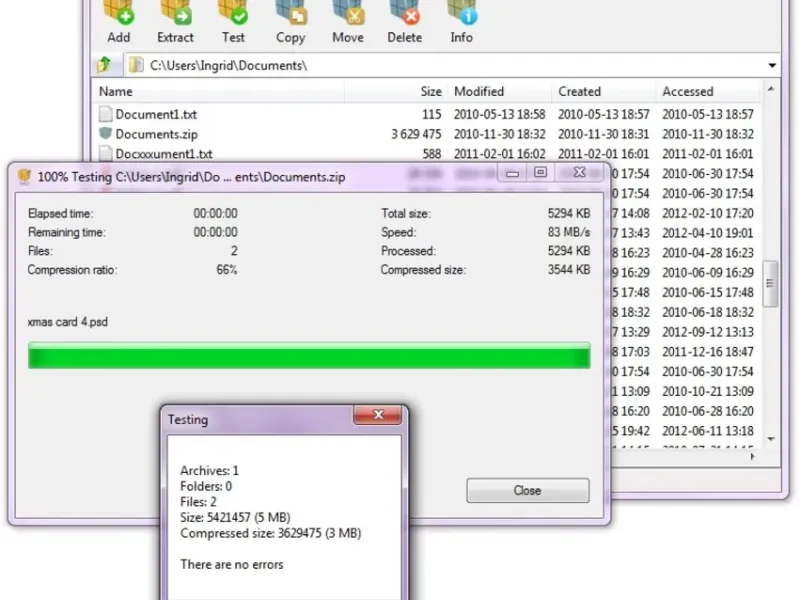Click accessed date 2012-02-10 17:20
The width and height of the screenshot is (800, 600).
tap(708, 213)
